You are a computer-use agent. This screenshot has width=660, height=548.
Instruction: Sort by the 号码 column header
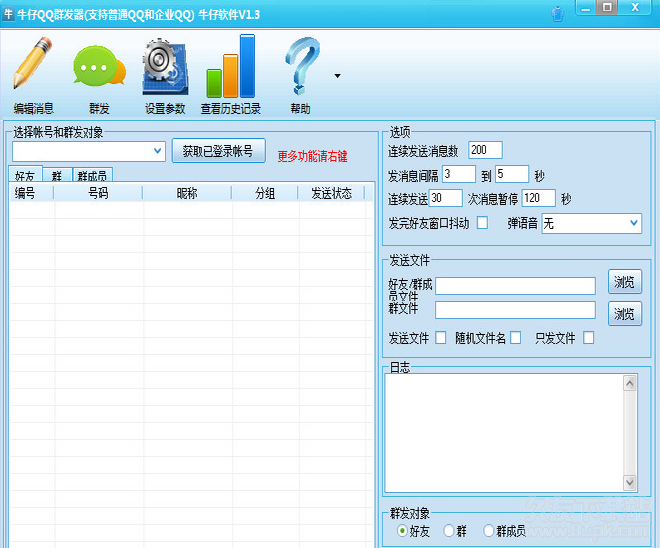(x=98, y=193)
